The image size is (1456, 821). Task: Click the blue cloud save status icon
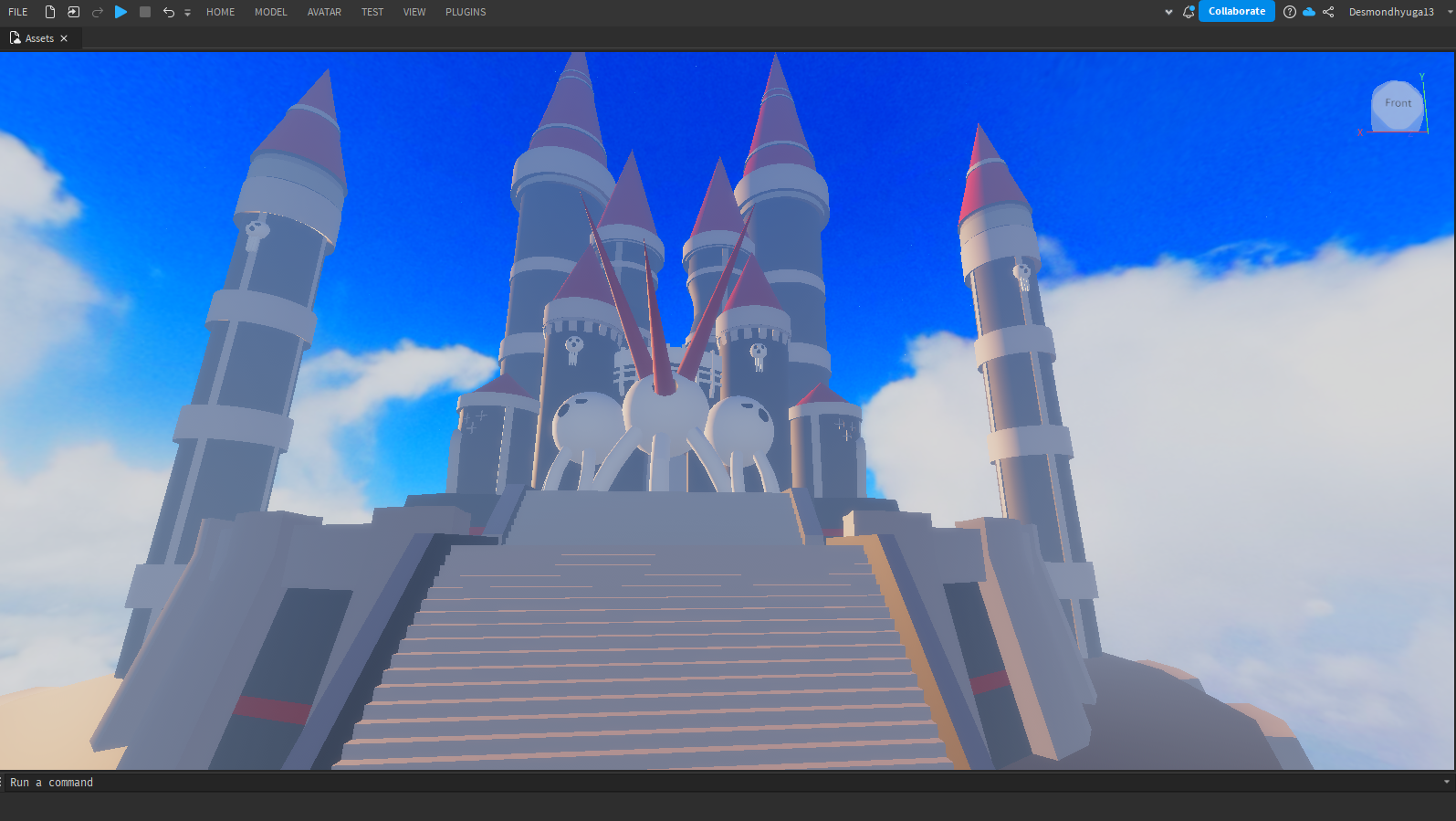coord(1309,12)
